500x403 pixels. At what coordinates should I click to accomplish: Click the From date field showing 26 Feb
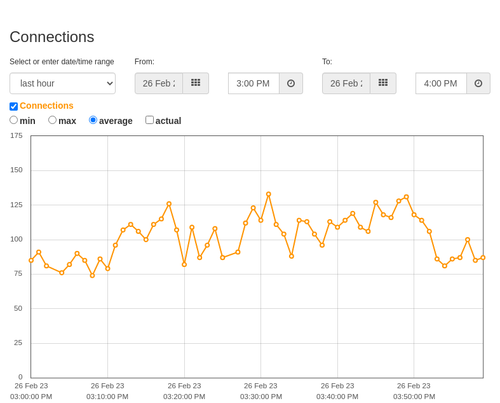pyautogui.click(x=159, y=83)
